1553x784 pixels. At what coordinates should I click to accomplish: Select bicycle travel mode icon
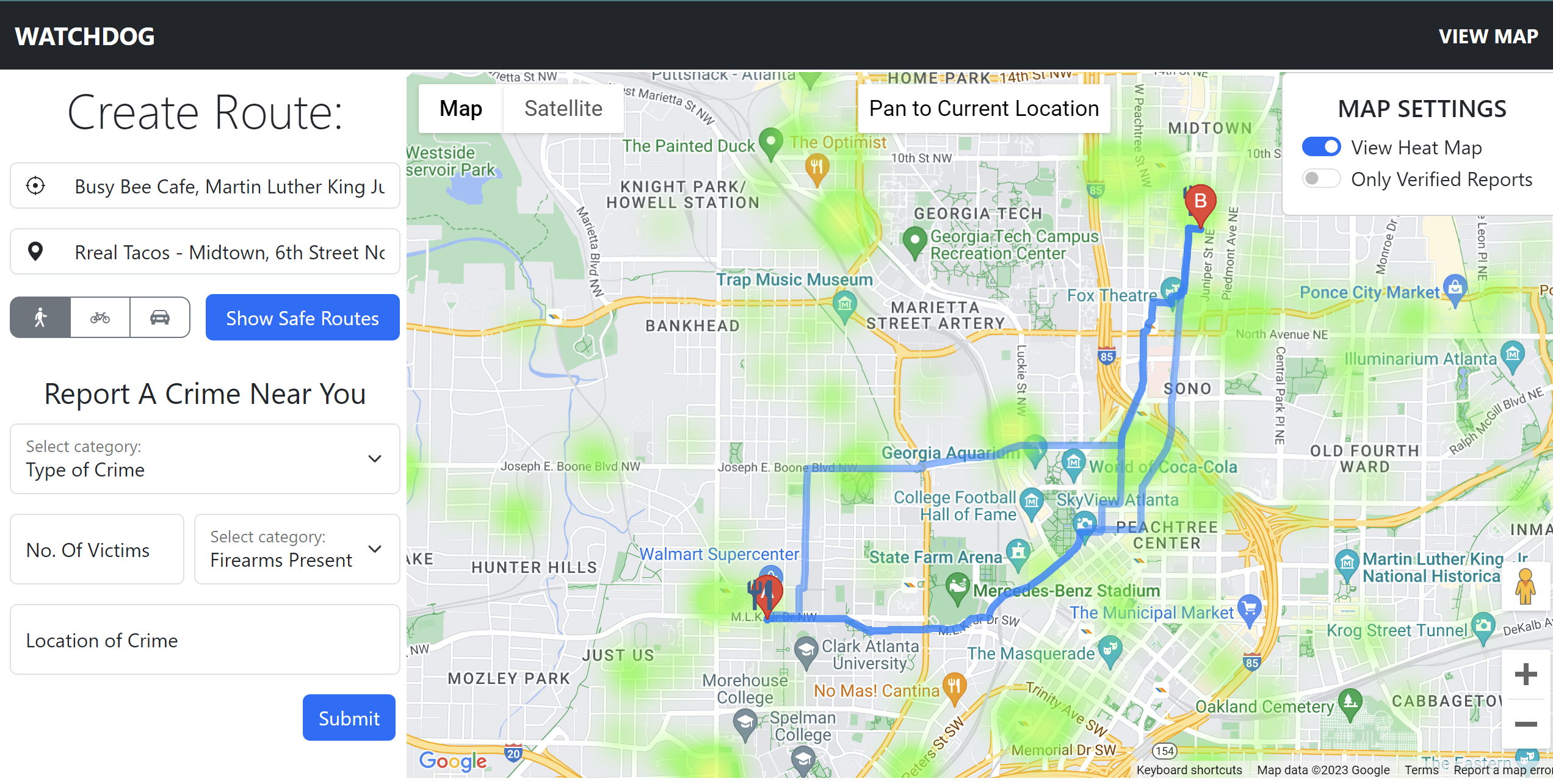(x=100, y=317)
